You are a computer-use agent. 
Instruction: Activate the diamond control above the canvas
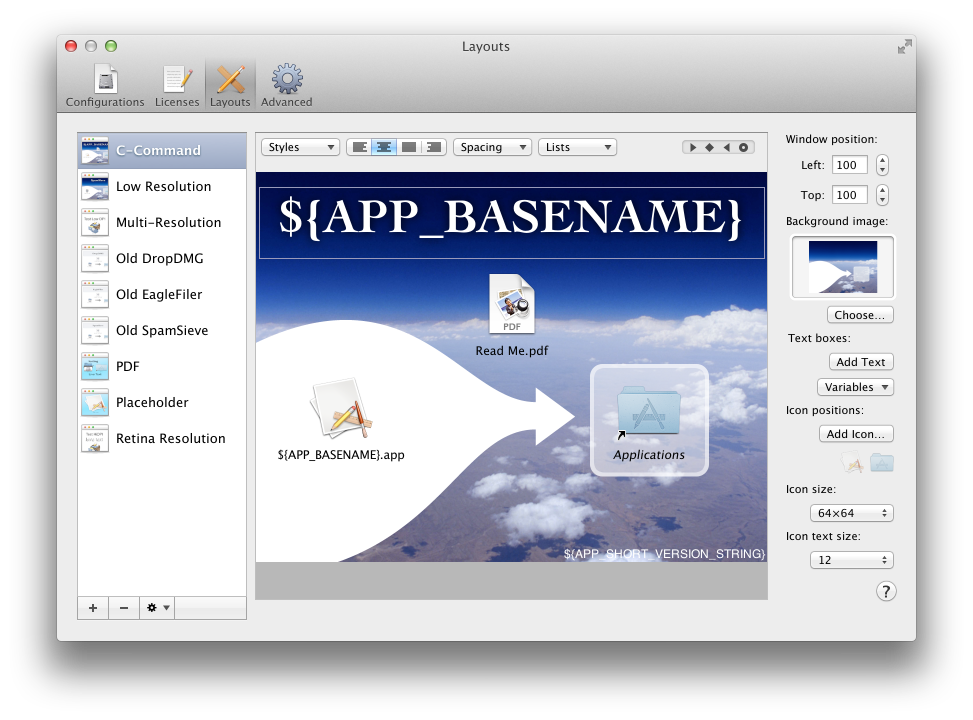[709, 147]
